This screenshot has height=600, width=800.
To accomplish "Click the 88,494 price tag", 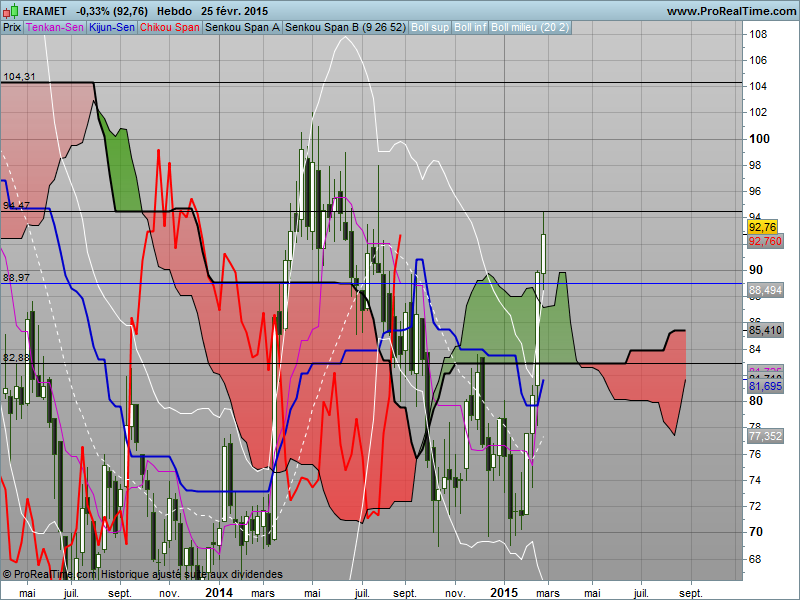I will [x=765, y=290].
